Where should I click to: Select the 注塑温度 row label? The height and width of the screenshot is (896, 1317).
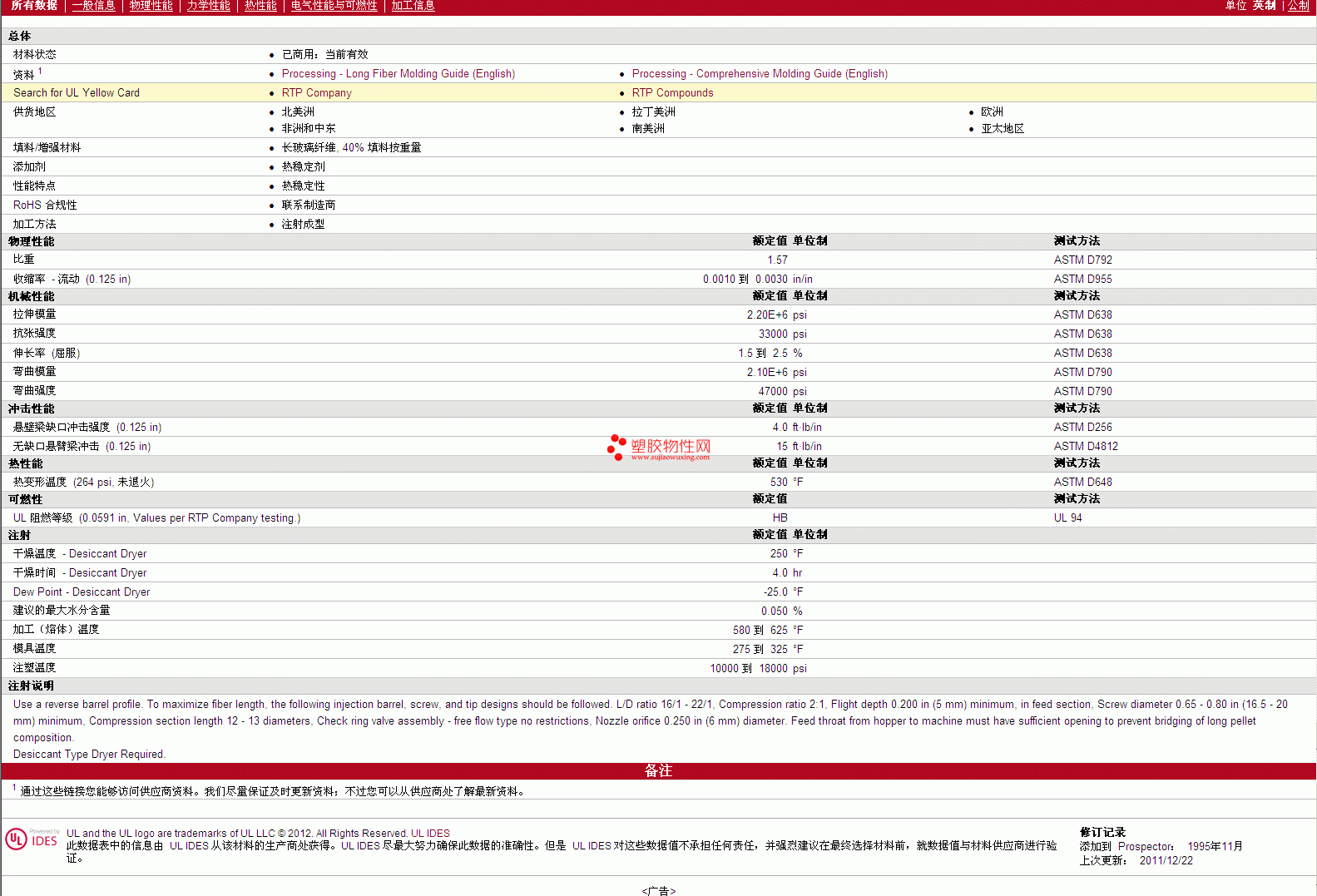point(35,668)
